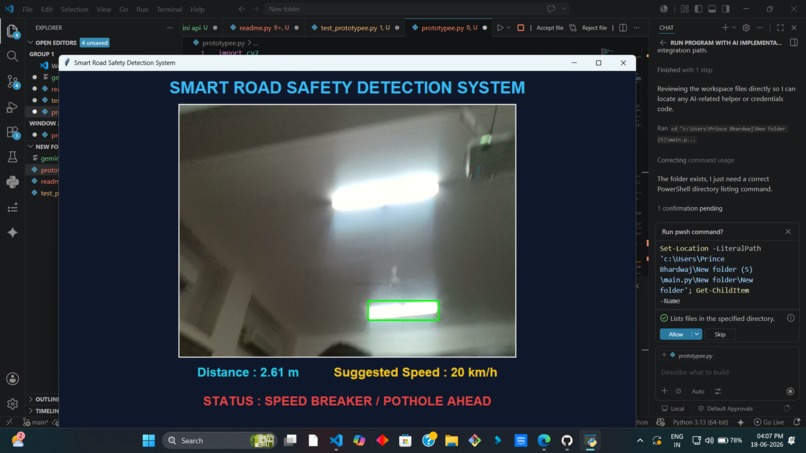This screenshot has height=453, width=806.
Task: Open chat settings gear icon
Action: (x=746, y=28)
